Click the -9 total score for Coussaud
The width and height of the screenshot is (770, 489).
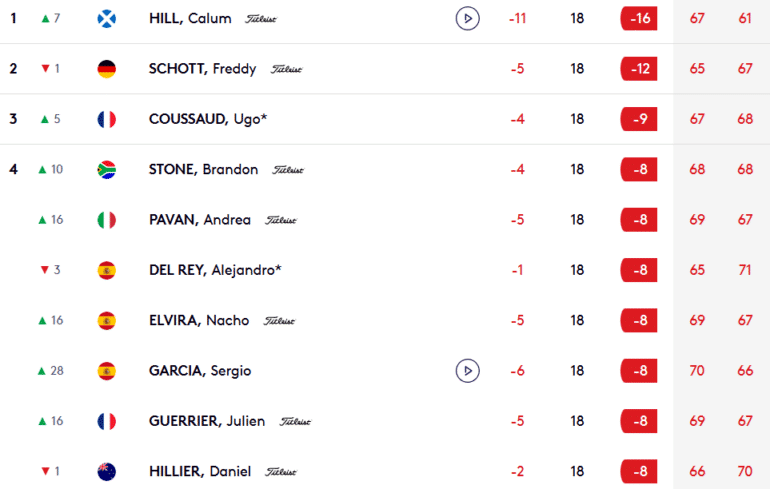(638, 119)
